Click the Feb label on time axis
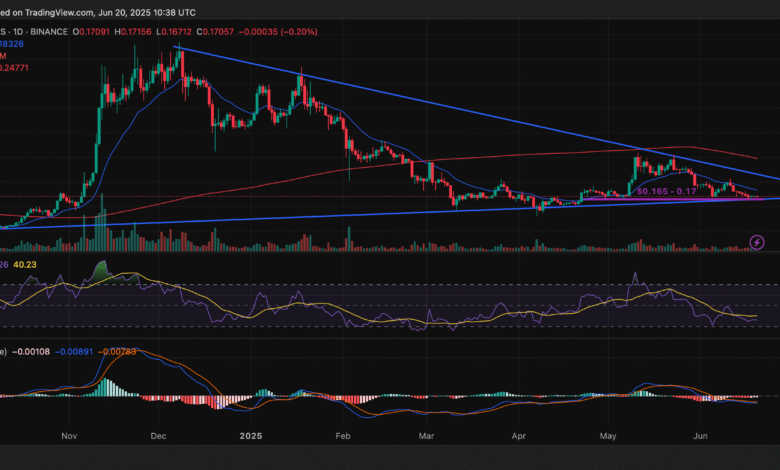 pos(343,436)
